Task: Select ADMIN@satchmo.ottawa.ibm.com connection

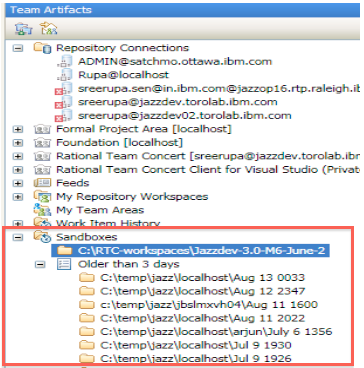Action: point(175,62)
